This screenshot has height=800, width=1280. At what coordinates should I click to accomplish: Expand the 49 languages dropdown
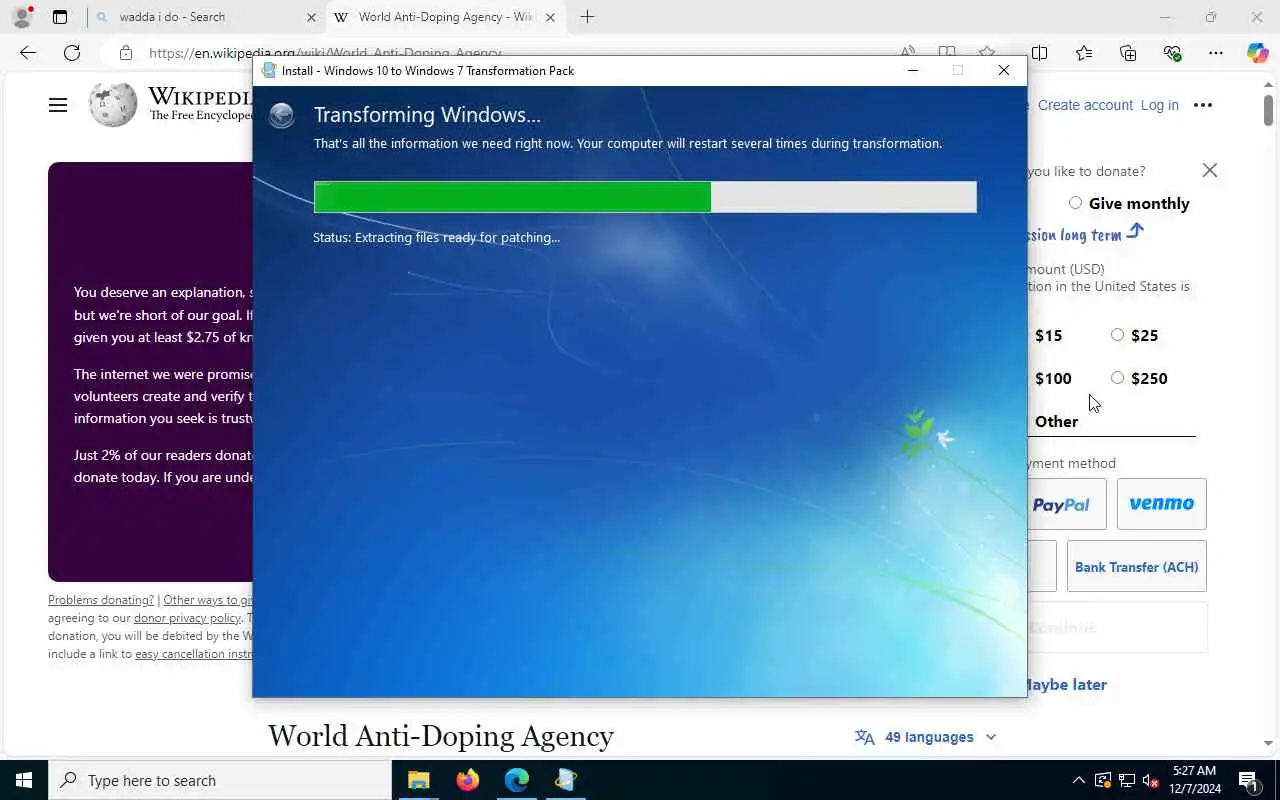pos(926,737)
